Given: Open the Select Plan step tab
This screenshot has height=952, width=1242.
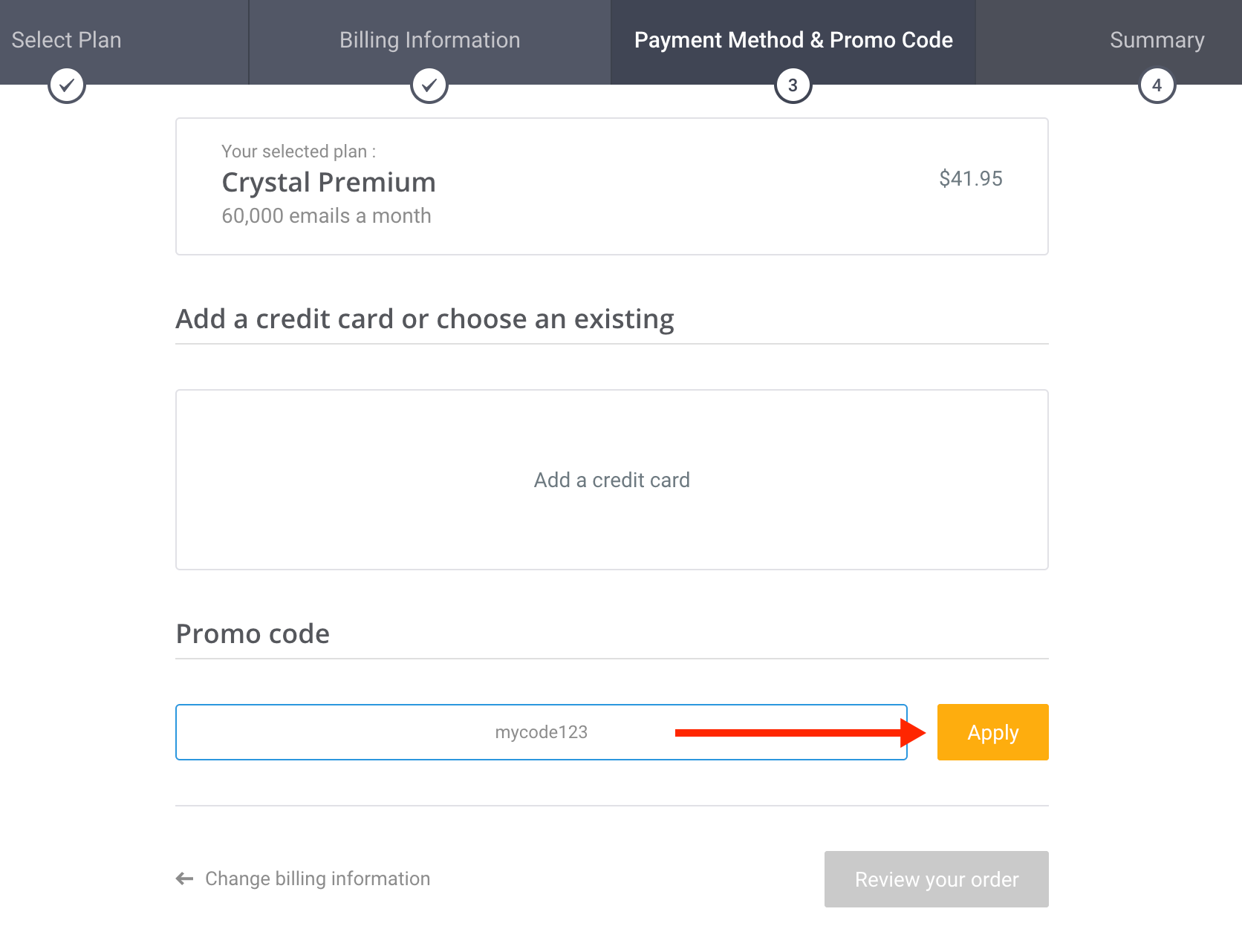Looking at the screenshot, I should click(x=124, y=42).
